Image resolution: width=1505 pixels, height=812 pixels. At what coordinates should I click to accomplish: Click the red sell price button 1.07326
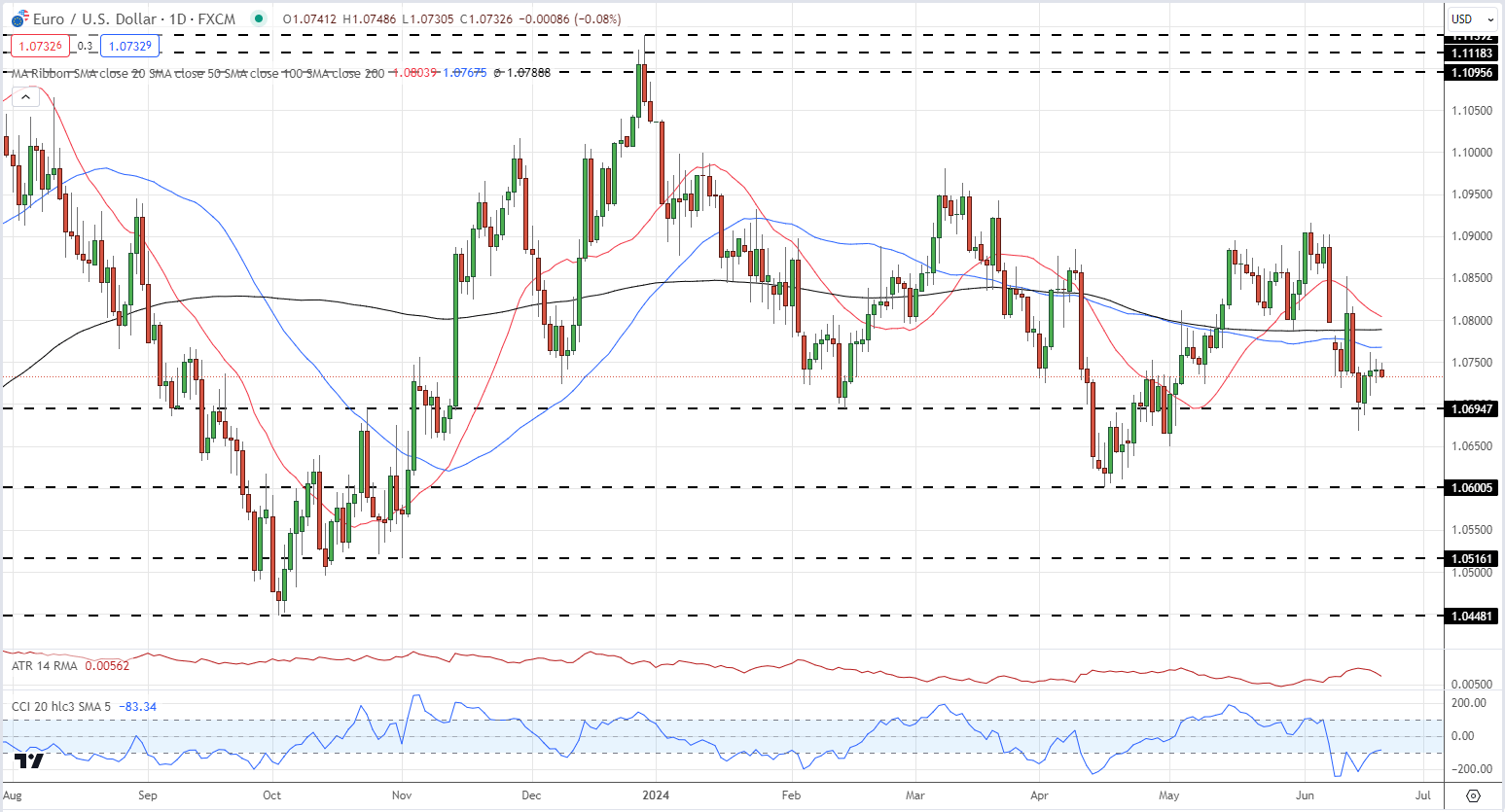(x=40, y=46)
